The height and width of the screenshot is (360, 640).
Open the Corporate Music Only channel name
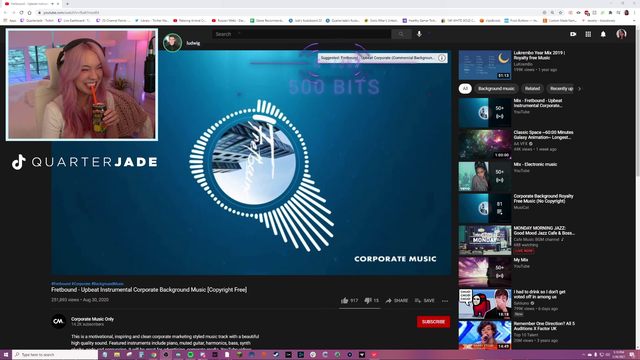pyautogui.click(x=92, y=319)
